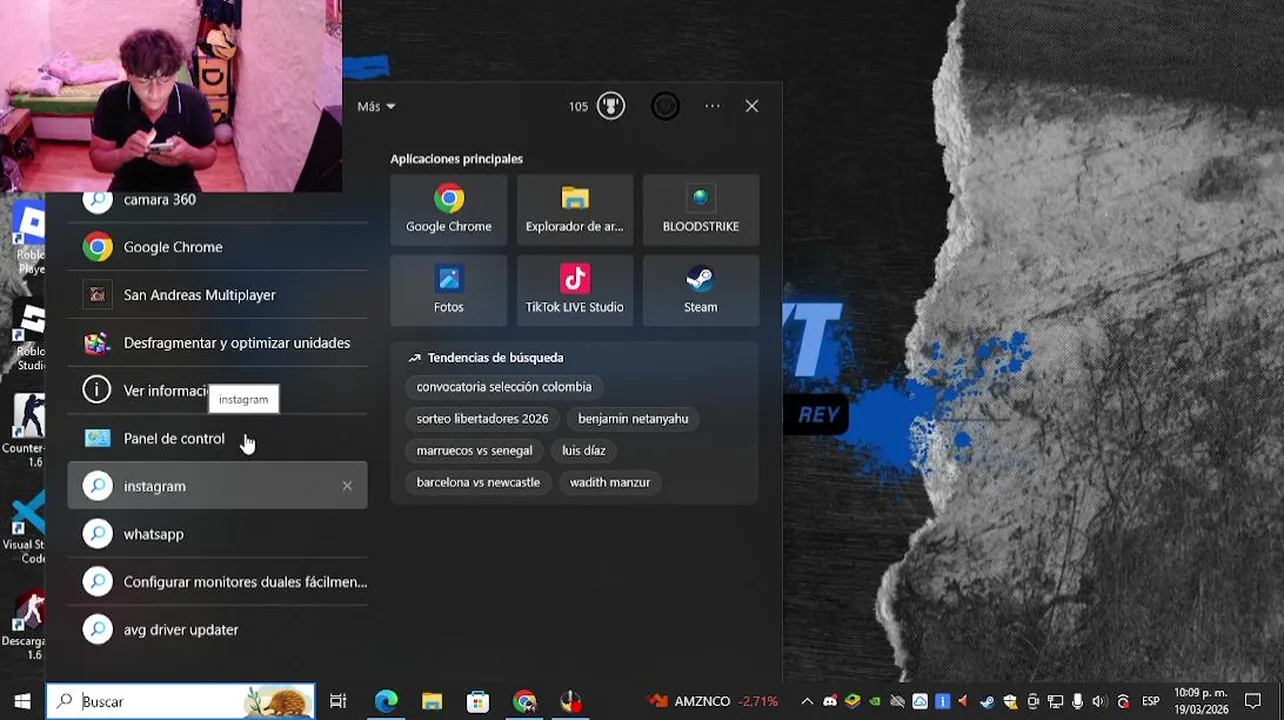Search trend benjamin netanyahu
1284x720 pixels.
pos(633,419)
